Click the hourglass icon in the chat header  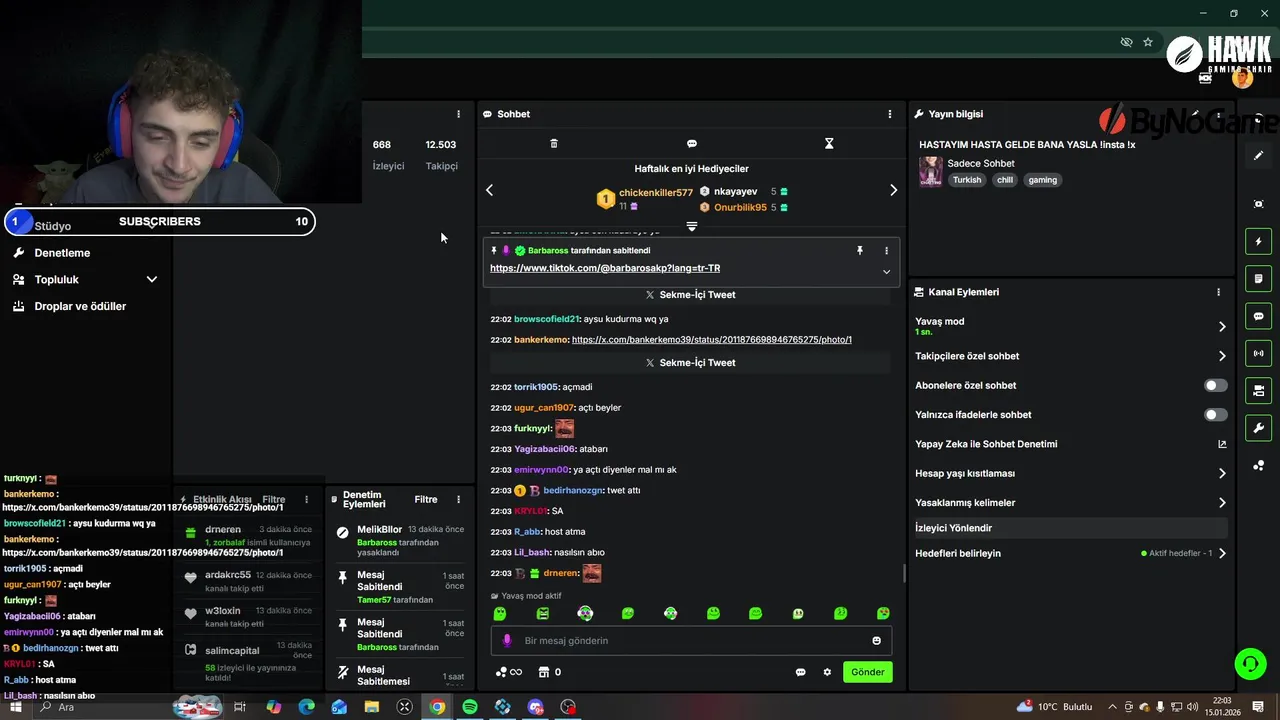(829, 144)
